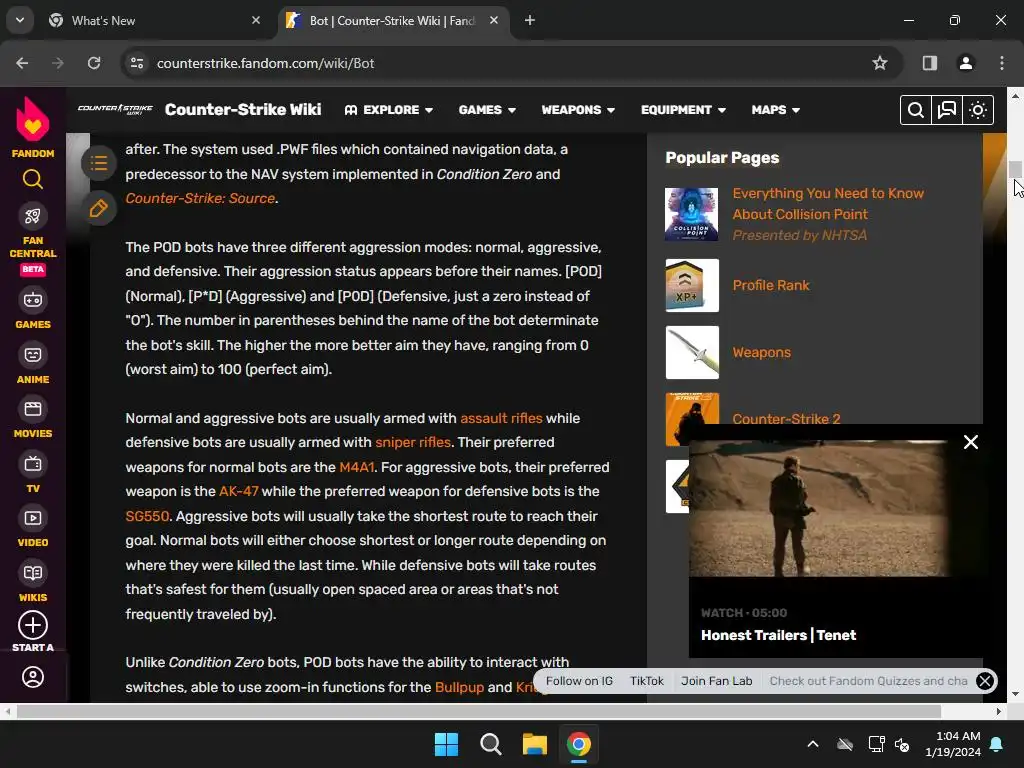
Task: Expand the Equipment menu
Action: (x=683, y=110)
